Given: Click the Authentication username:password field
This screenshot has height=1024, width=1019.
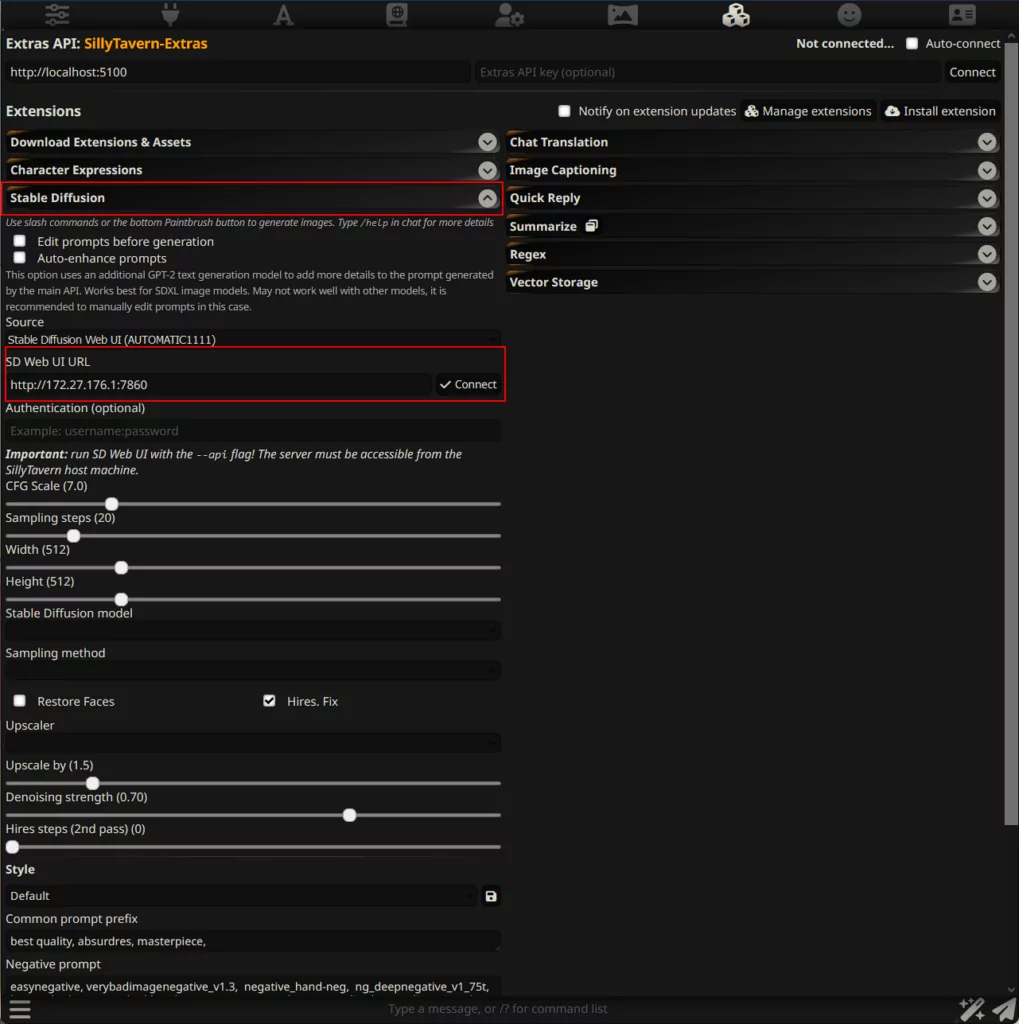Looking at the screenshot, I should [252, 431].
